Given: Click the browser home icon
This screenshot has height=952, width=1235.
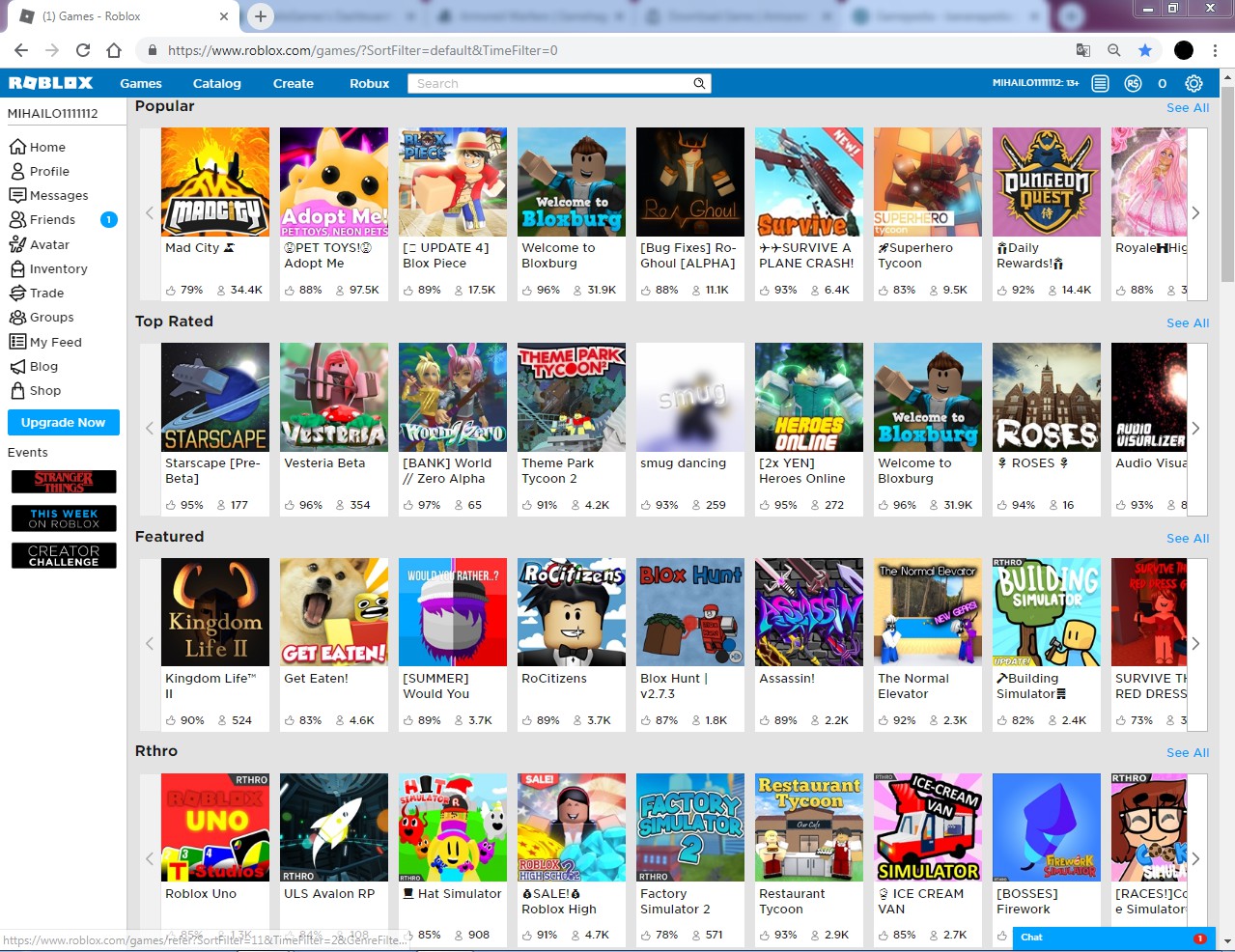Looking at the screenshot, I should tap(114, 50).
